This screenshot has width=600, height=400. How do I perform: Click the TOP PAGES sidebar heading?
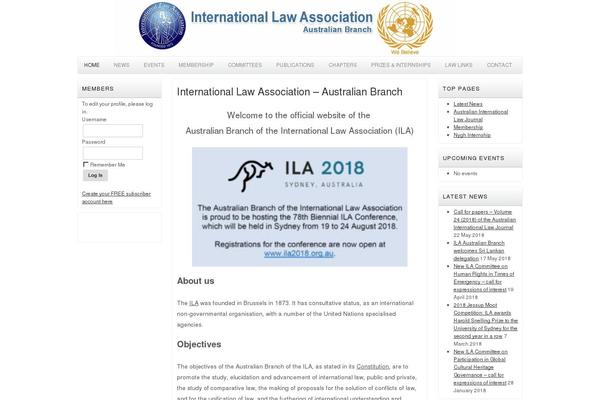coord(461,89)
